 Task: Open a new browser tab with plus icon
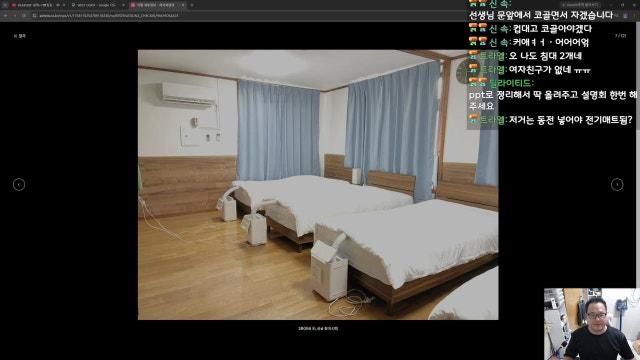pos(192,5)
